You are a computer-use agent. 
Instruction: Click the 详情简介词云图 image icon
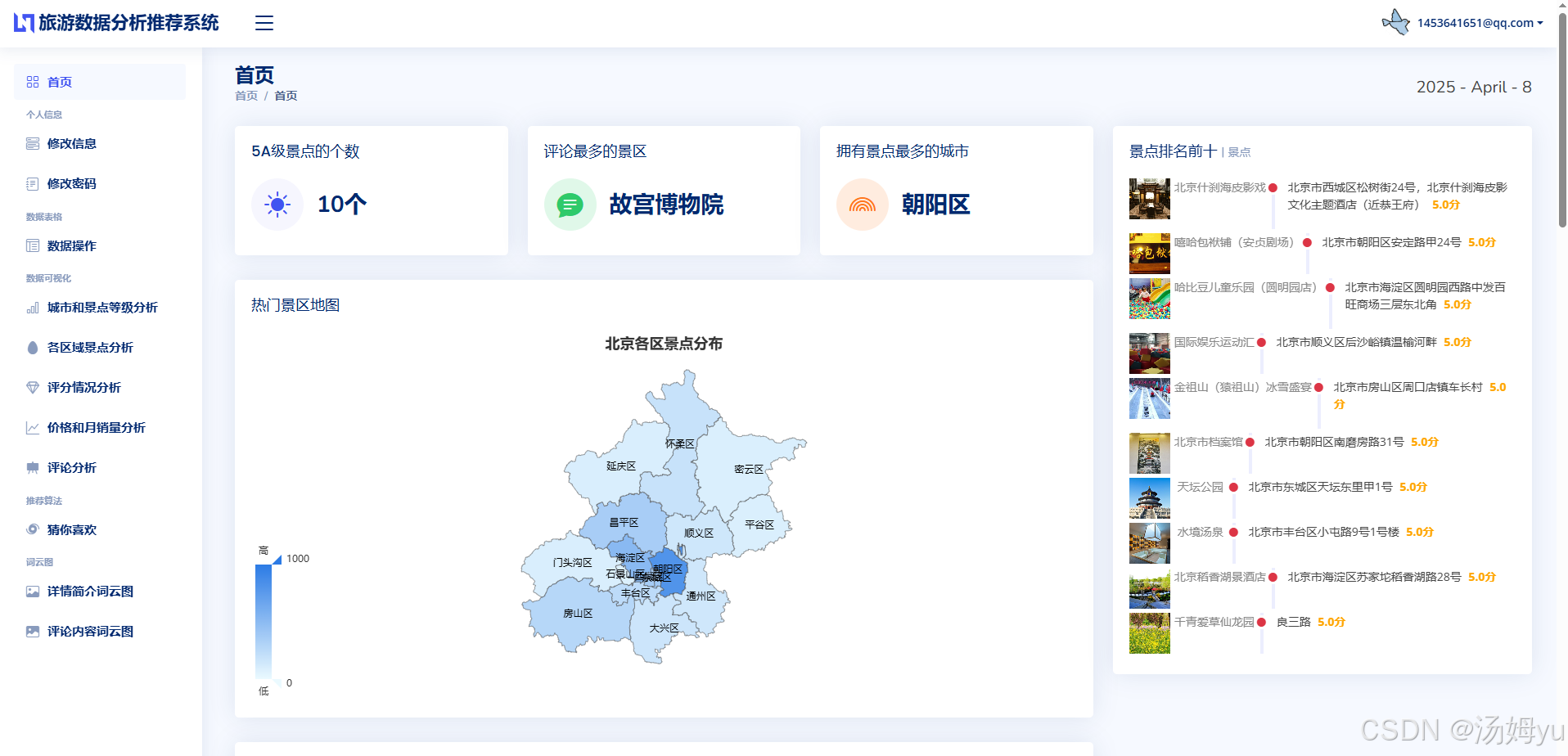(33, 591)
